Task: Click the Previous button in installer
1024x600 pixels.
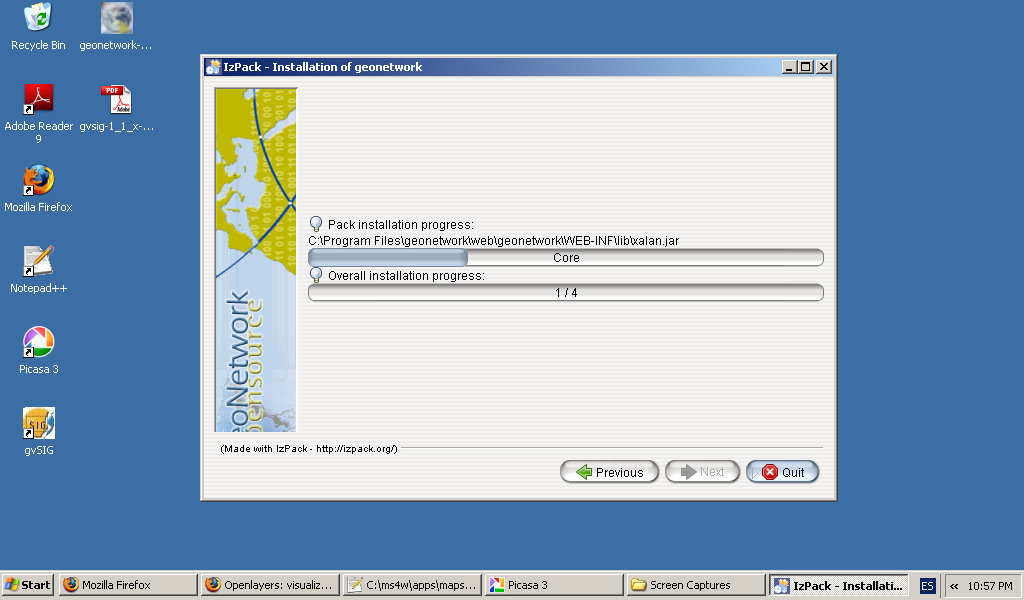Action: 609,472
